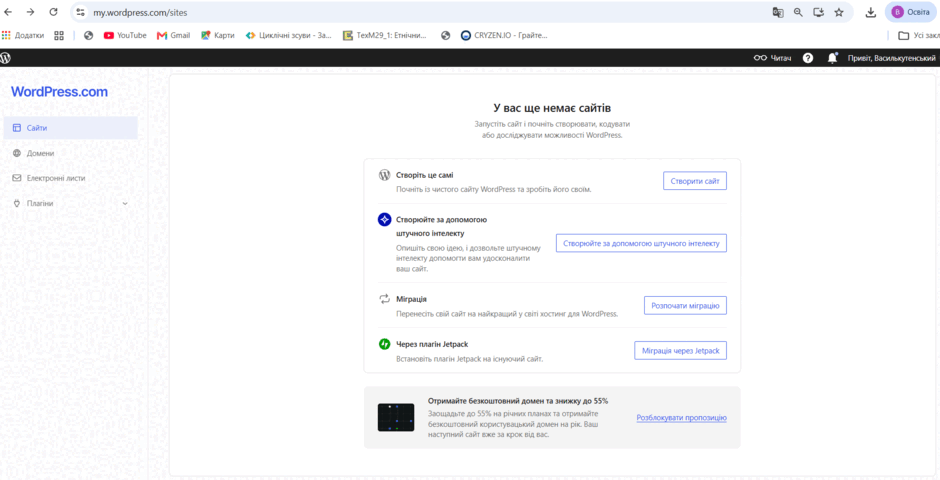Screen dimensions: 940x480
Task: Bookmark this page with the star icon
Action: (839, 12)
